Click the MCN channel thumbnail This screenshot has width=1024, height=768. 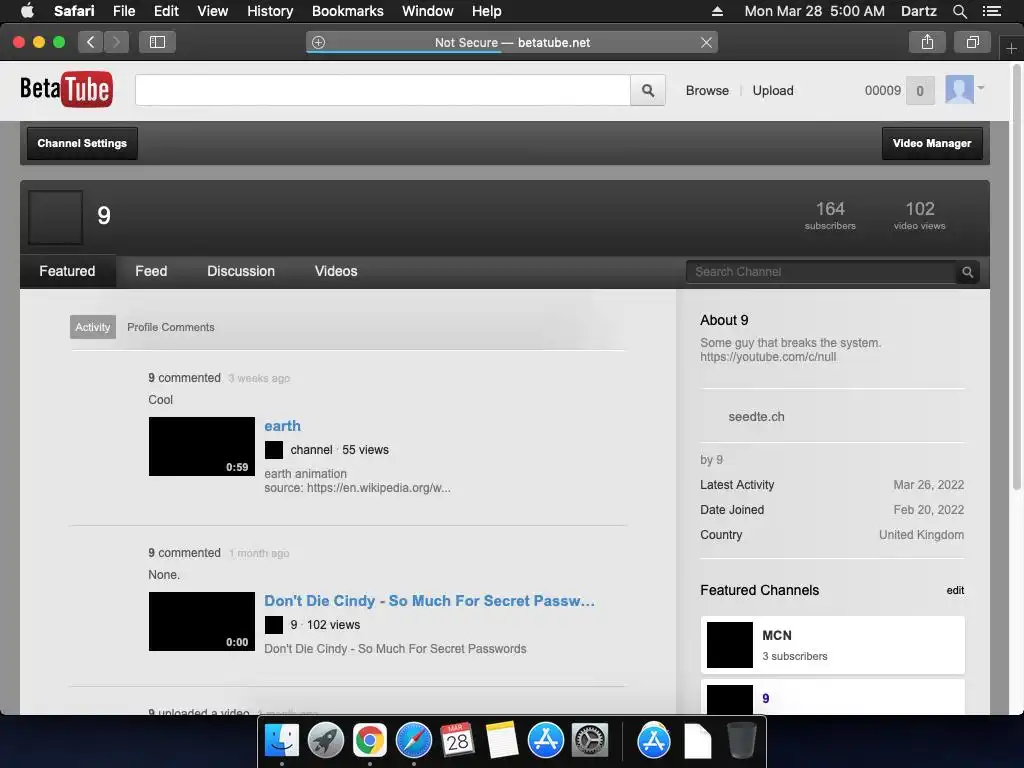click(730, 645)
